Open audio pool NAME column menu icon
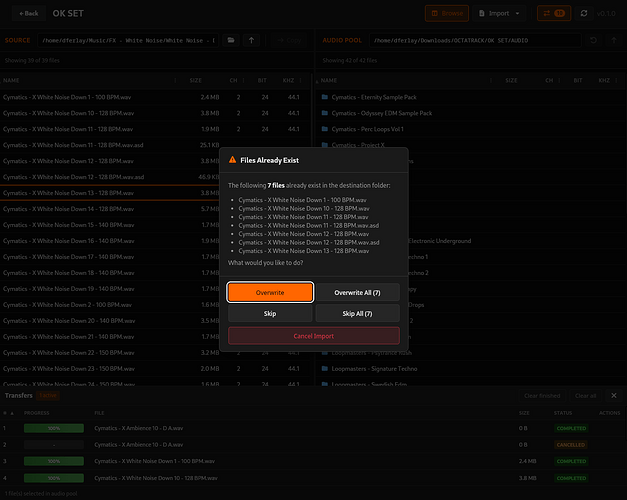Image resolution: width=627 pixels, height=500 pixels. 491,80
